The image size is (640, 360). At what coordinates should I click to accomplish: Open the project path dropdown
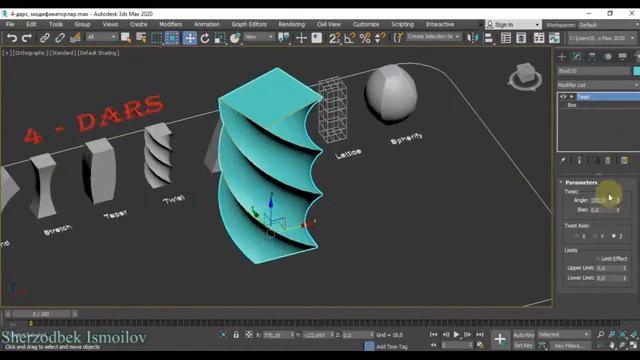602,38
